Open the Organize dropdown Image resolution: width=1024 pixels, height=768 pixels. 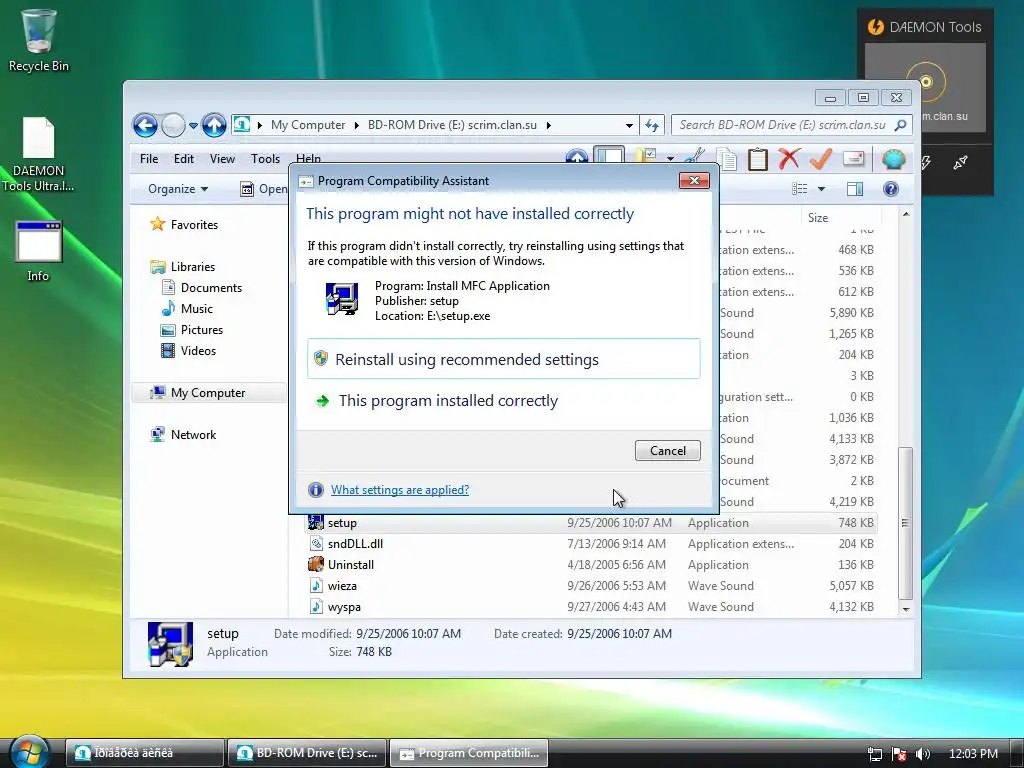tap(178, 189)
